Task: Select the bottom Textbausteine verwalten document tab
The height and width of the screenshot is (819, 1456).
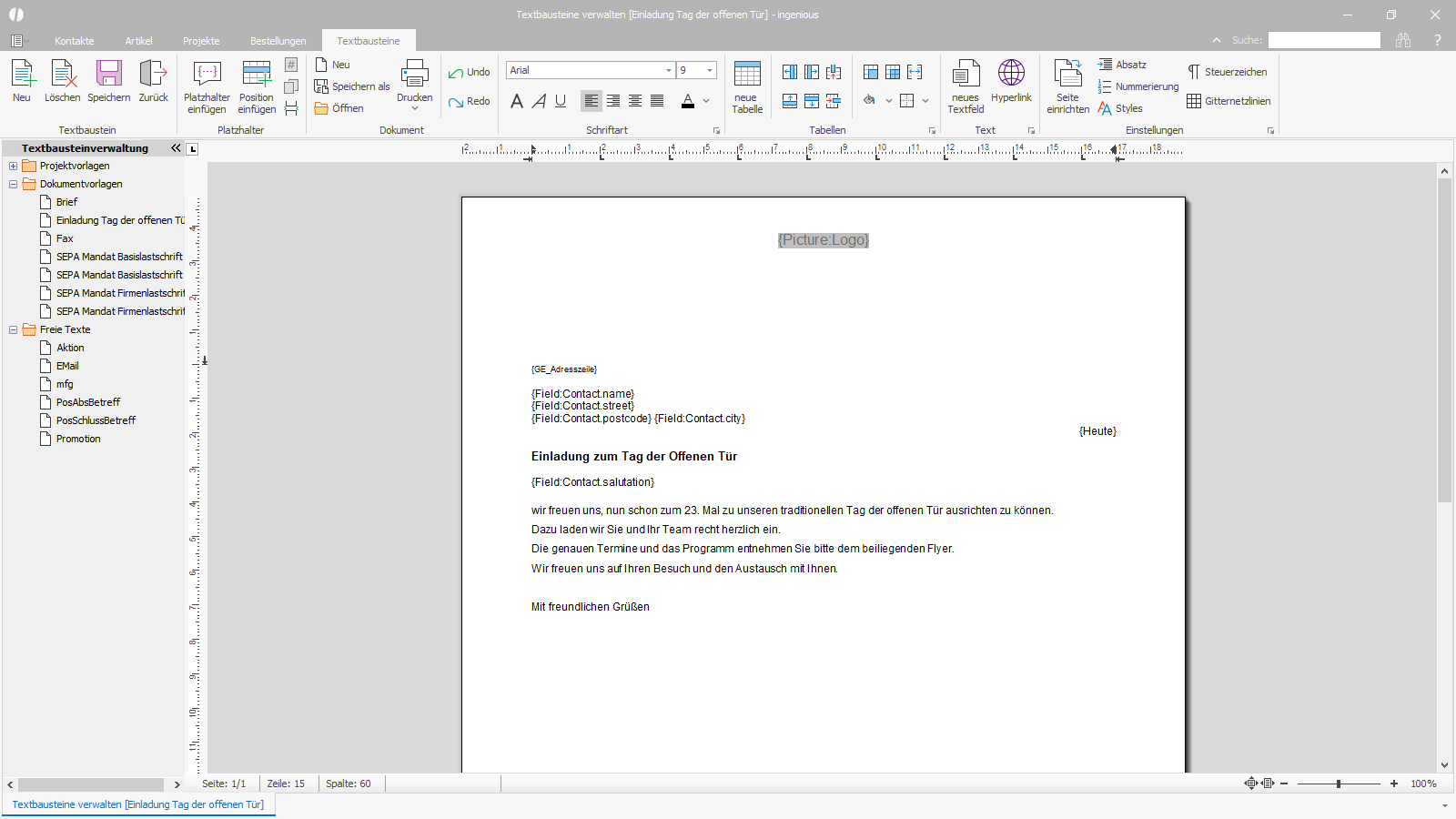Action: tap(137, 804)
